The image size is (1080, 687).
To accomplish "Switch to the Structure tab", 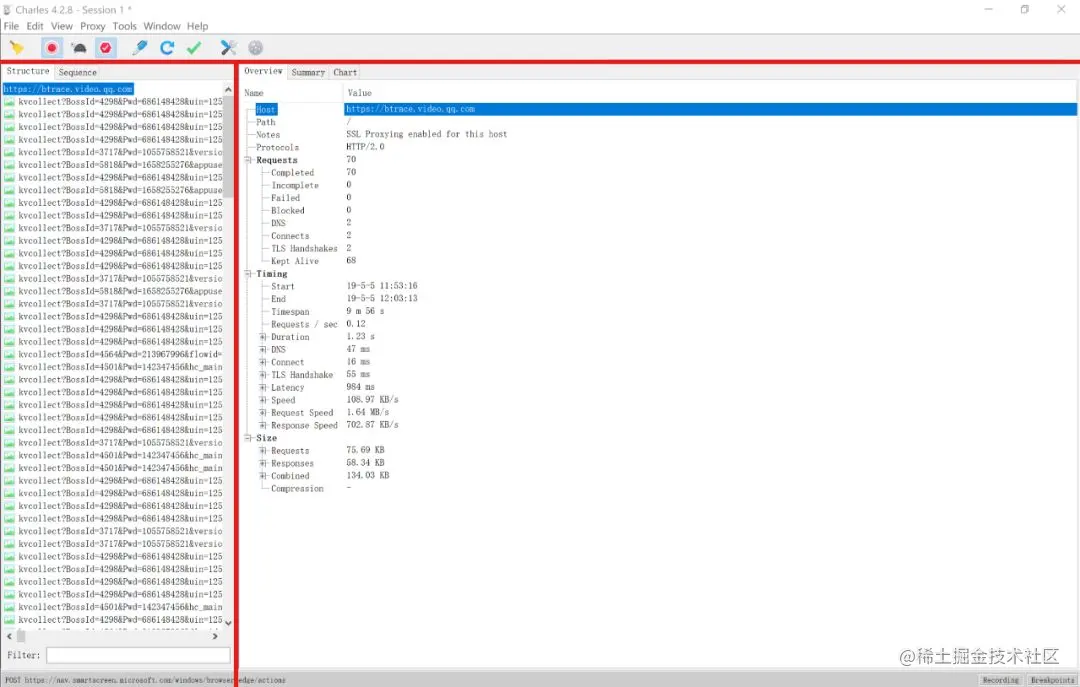I will [x=28, y=71].
